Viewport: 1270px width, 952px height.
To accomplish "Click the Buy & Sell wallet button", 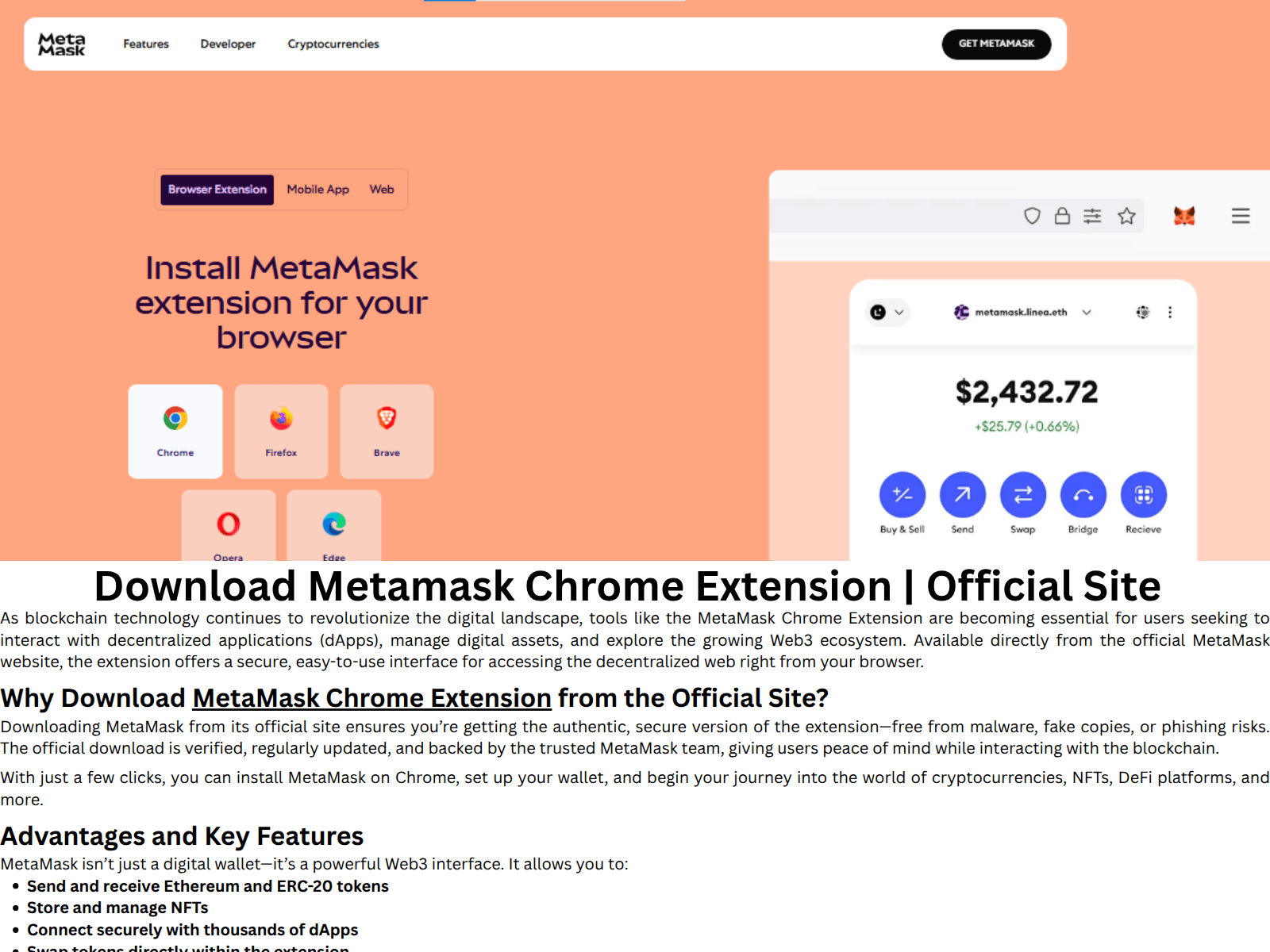I will 902,495.
